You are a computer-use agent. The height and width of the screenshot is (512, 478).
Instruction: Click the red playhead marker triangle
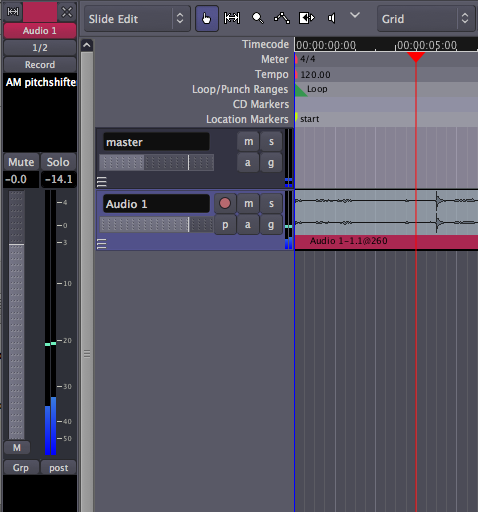click(416, 57)
